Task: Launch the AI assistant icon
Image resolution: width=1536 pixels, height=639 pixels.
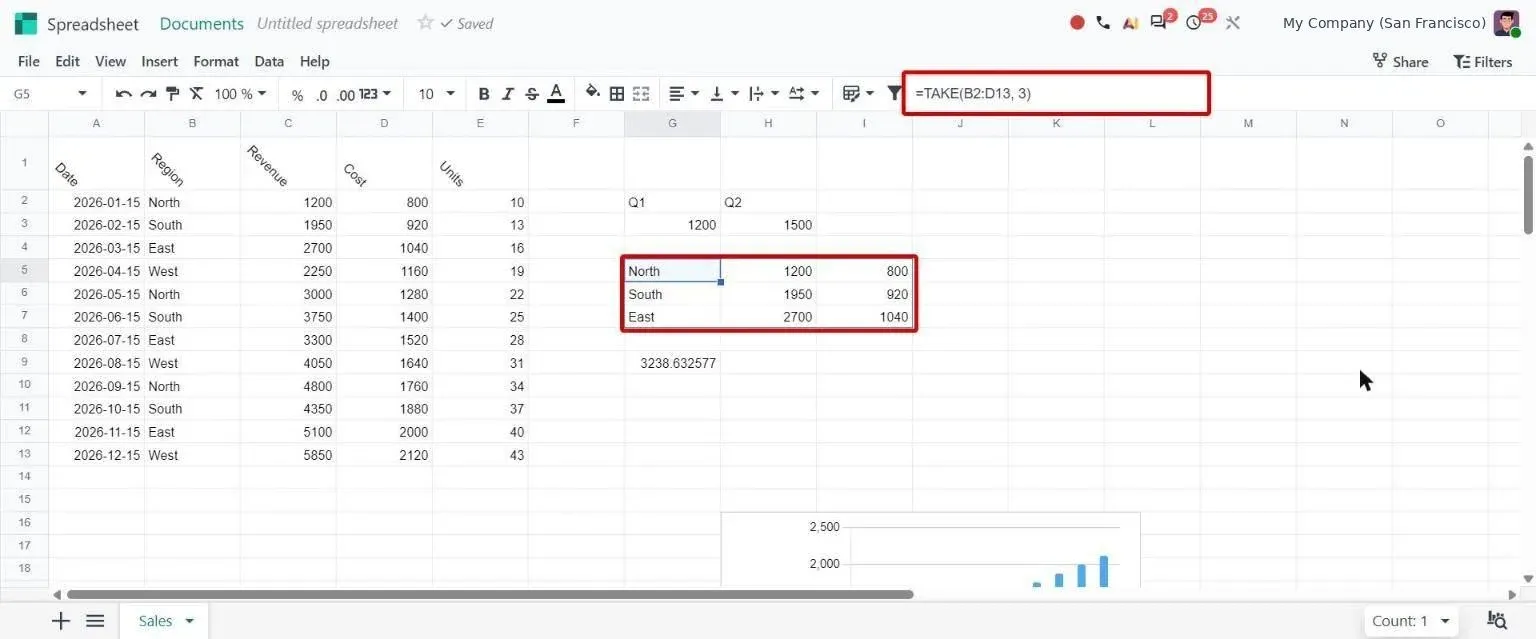Action: [x=1130, y=22]
